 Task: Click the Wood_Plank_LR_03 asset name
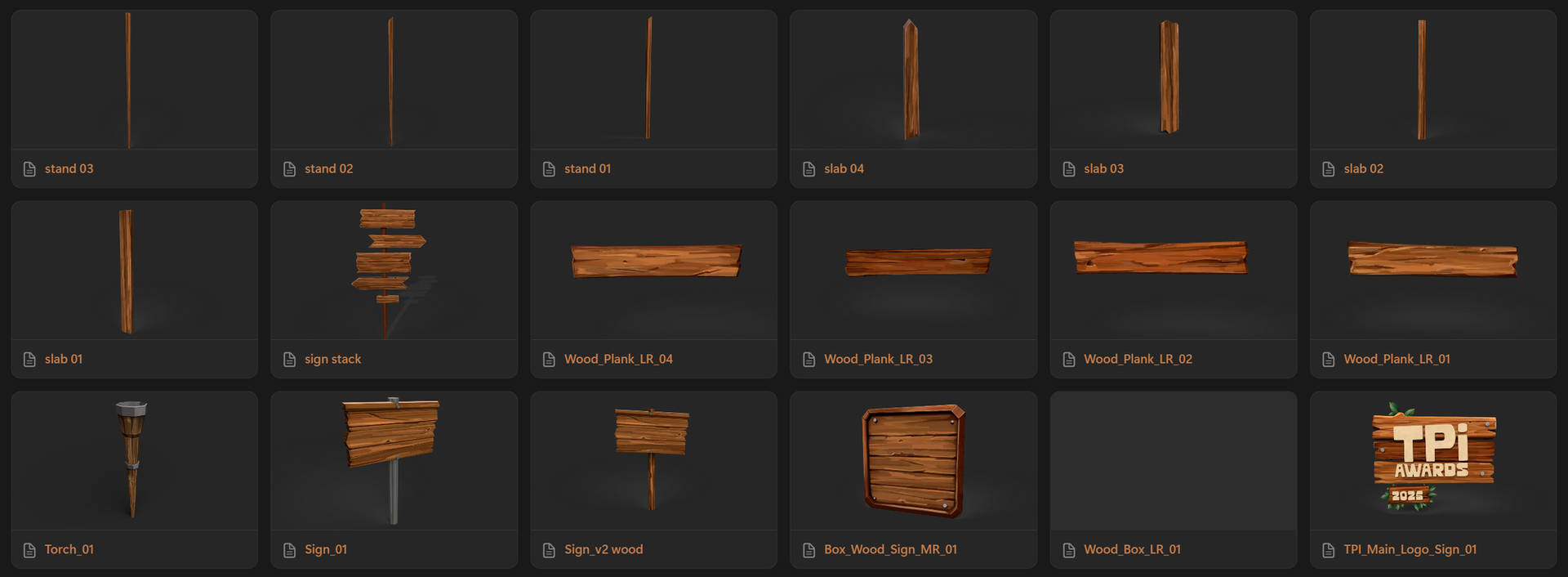tap(878, 359)
